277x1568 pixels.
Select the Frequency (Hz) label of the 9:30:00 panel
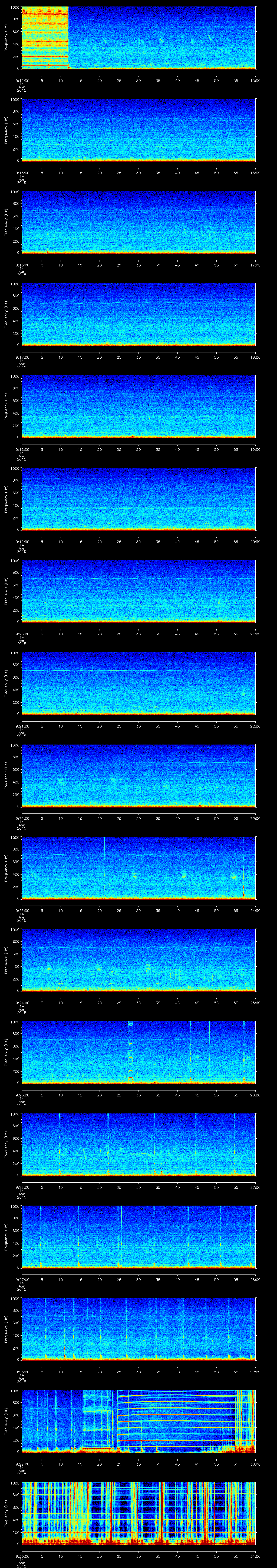click(6, 1513)
